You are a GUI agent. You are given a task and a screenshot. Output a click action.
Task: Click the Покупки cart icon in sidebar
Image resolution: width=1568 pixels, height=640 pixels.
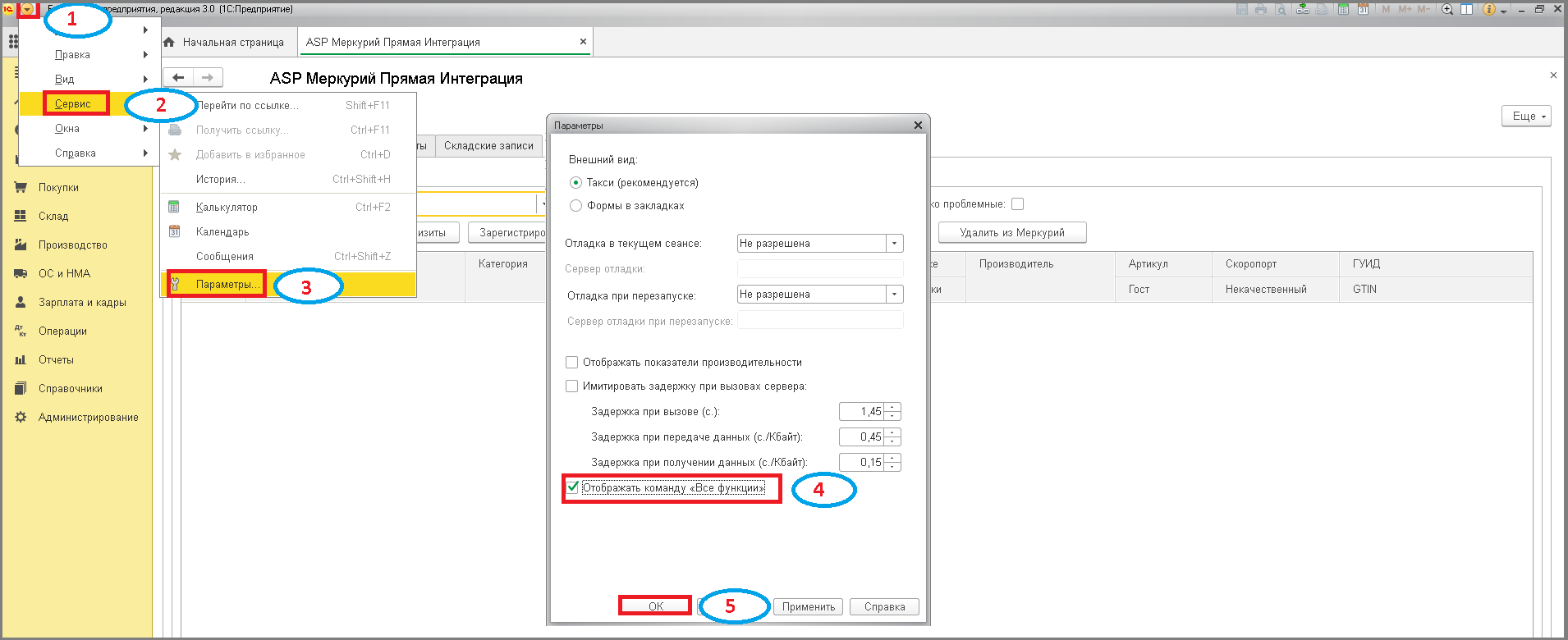(x=21, y=187)
